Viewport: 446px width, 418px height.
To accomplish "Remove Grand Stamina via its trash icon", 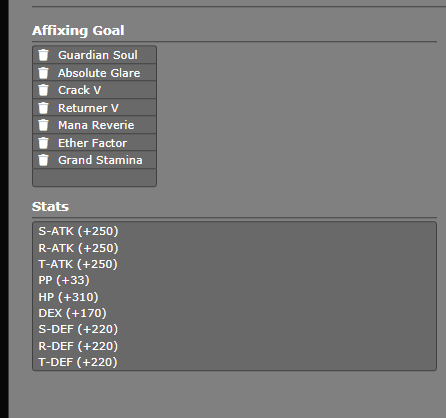I will [43, 160].
